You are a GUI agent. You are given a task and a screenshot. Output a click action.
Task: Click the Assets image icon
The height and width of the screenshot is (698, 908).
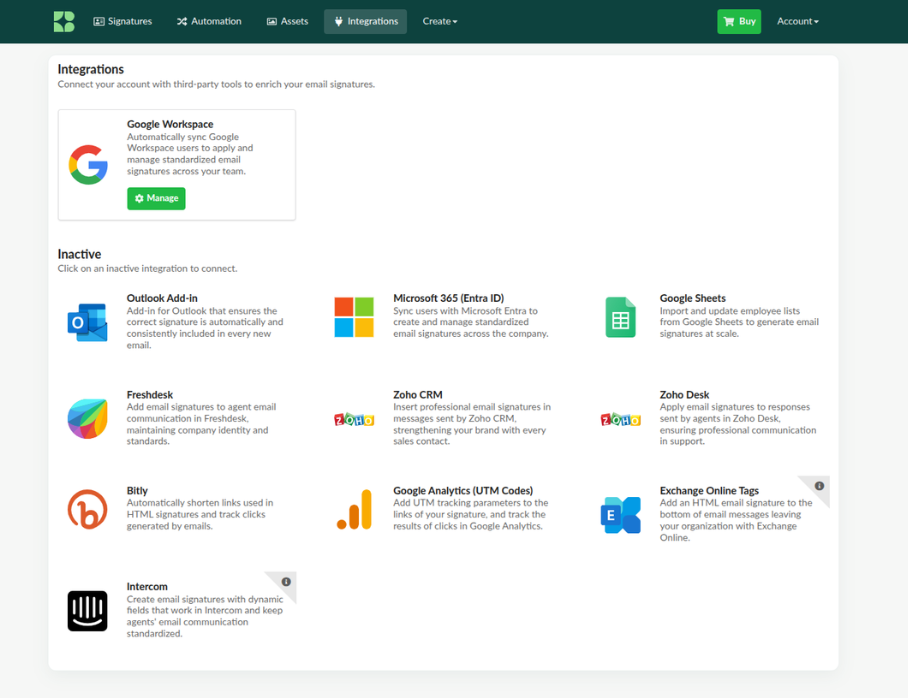(x=272, y=21)
